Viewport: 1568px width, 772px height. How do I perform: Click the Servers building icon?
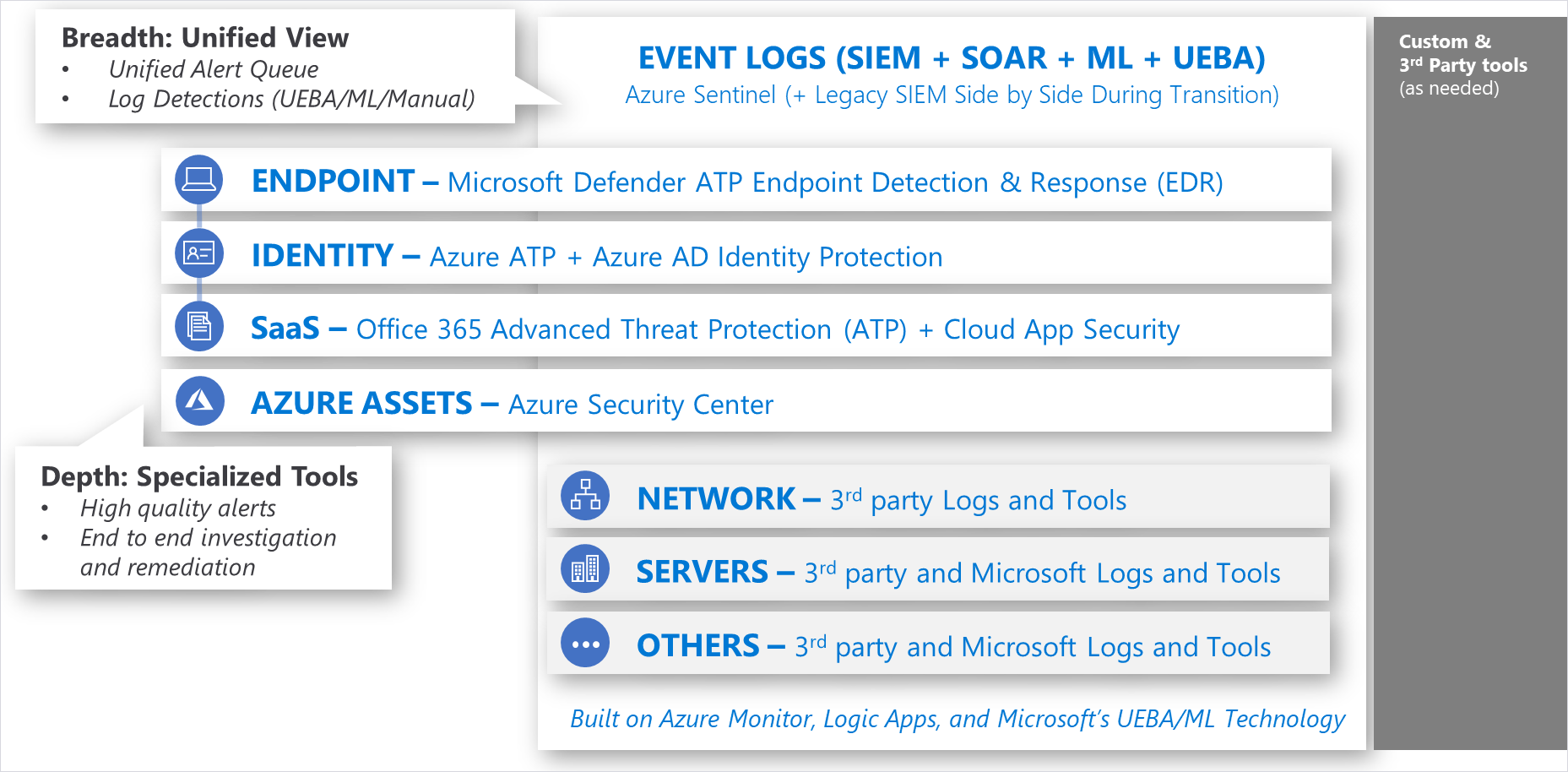[x=585, y=569]
